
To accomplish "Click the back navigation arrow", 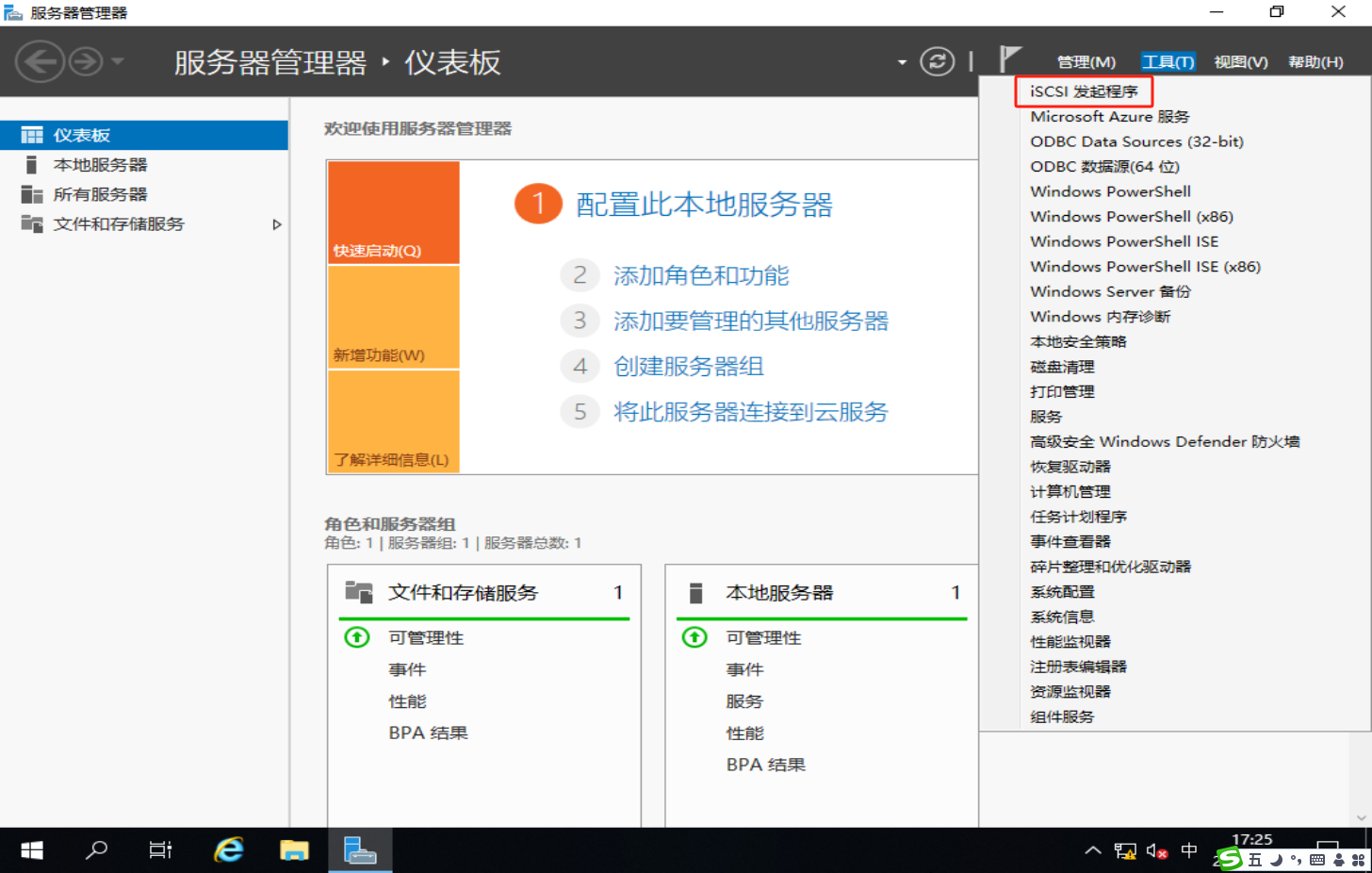I will (x=40, y=62).
